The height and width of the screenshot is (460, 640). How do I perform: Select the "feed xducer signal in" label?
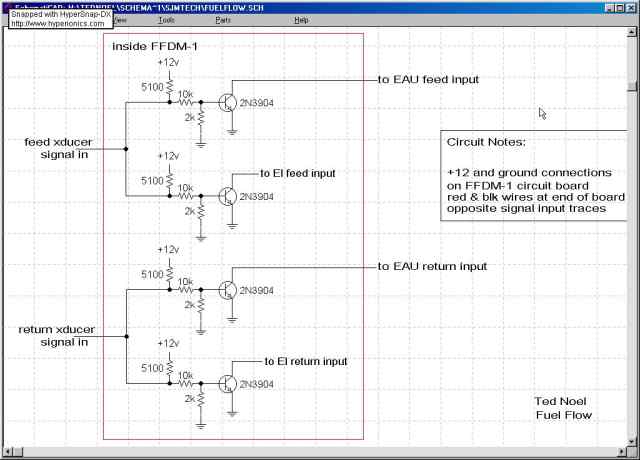pyautogui.click(x=57, y=148)
